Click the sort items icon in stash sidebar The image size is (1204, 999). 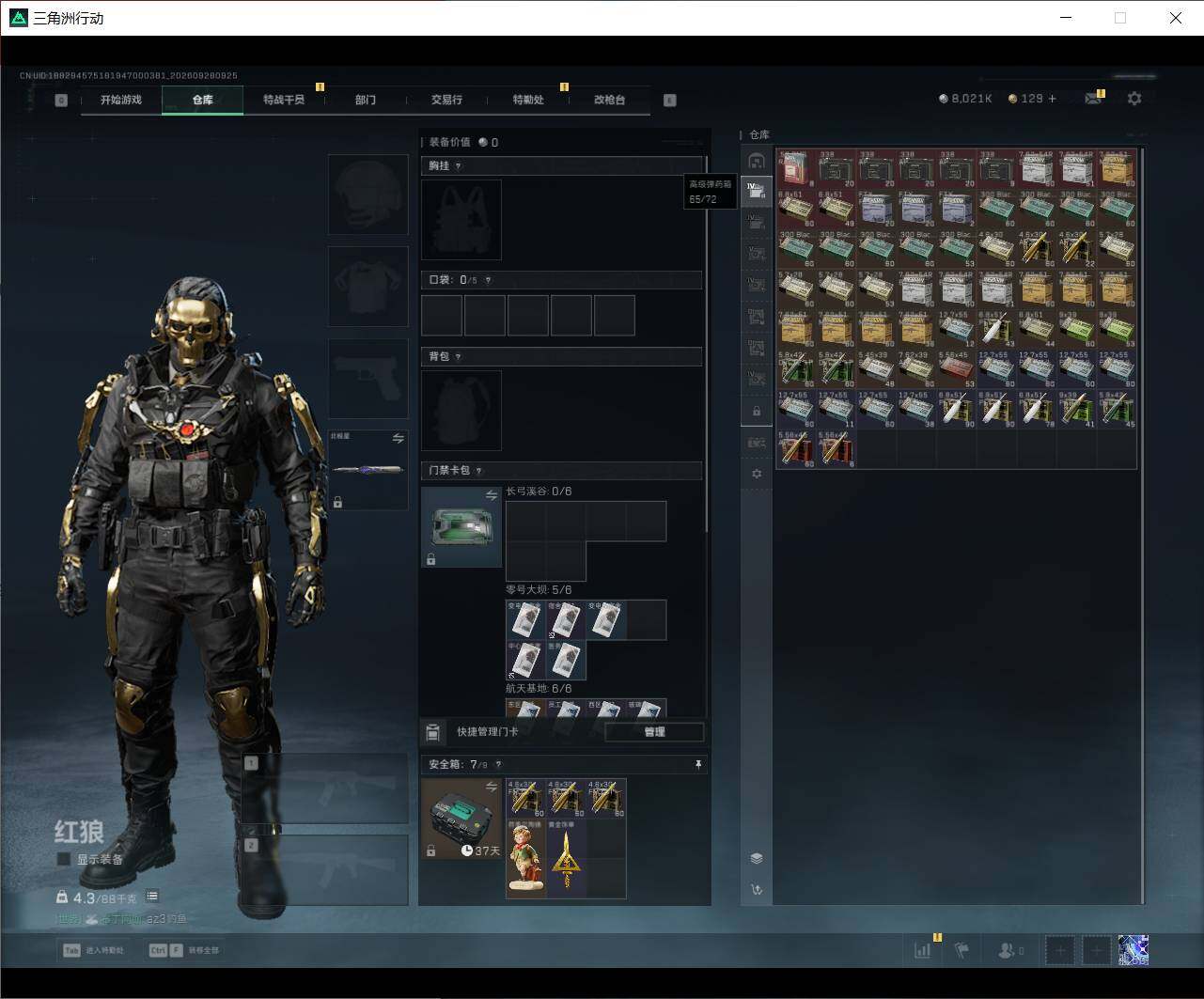757,890
